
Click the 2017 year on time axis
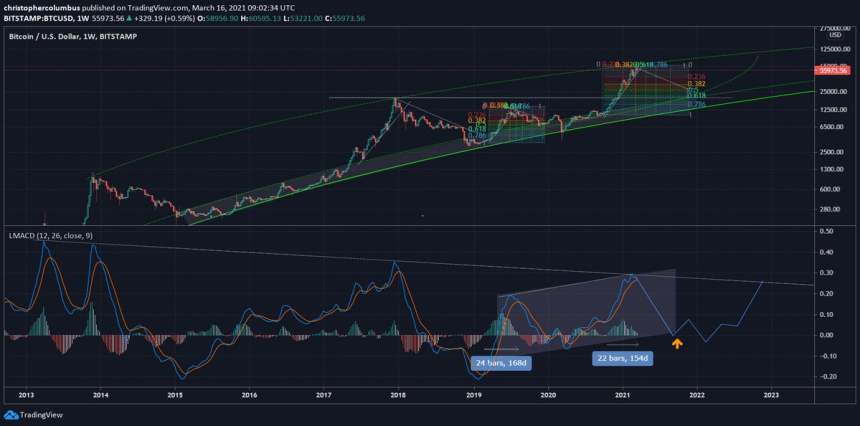[324, 394]
